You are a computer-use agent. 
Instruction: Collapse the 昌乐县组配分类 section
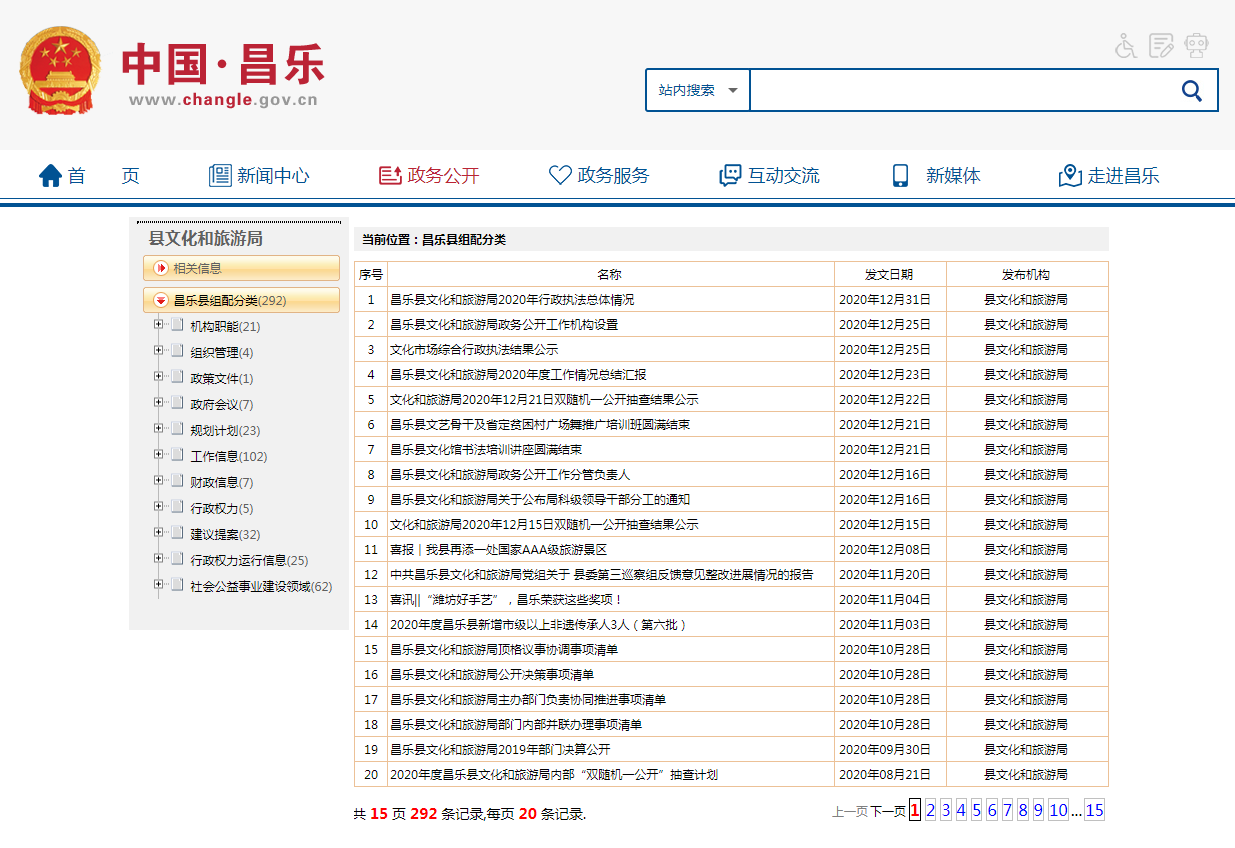pyautogui.click(x=160, y=300)
